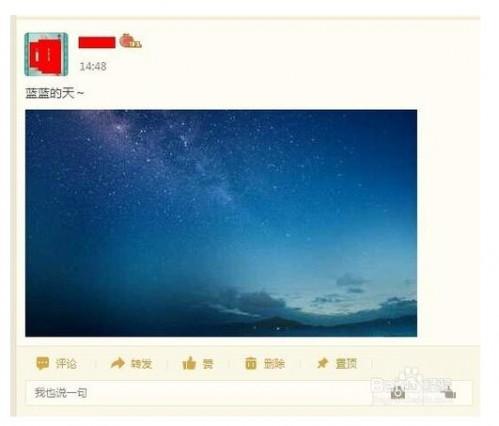Select the 评论 text label

(x=66, y=363)
